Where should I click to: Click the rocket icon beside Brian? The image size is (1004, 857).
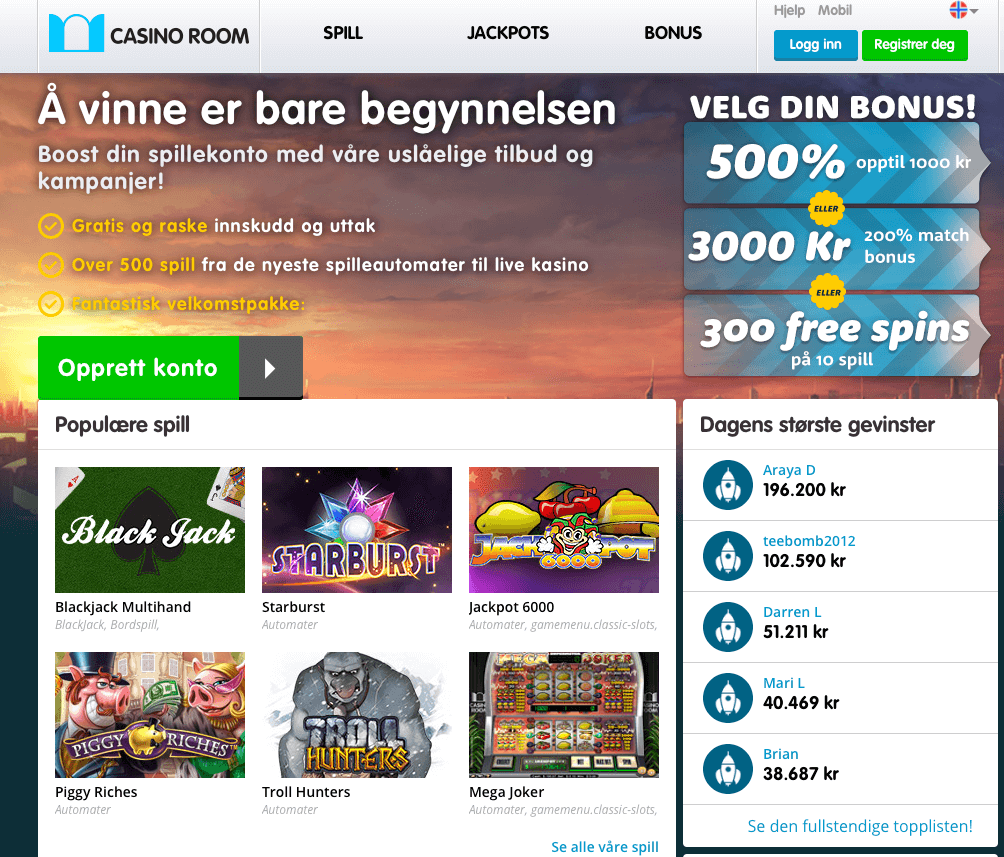pyautogui.click(x=727, y=769)
